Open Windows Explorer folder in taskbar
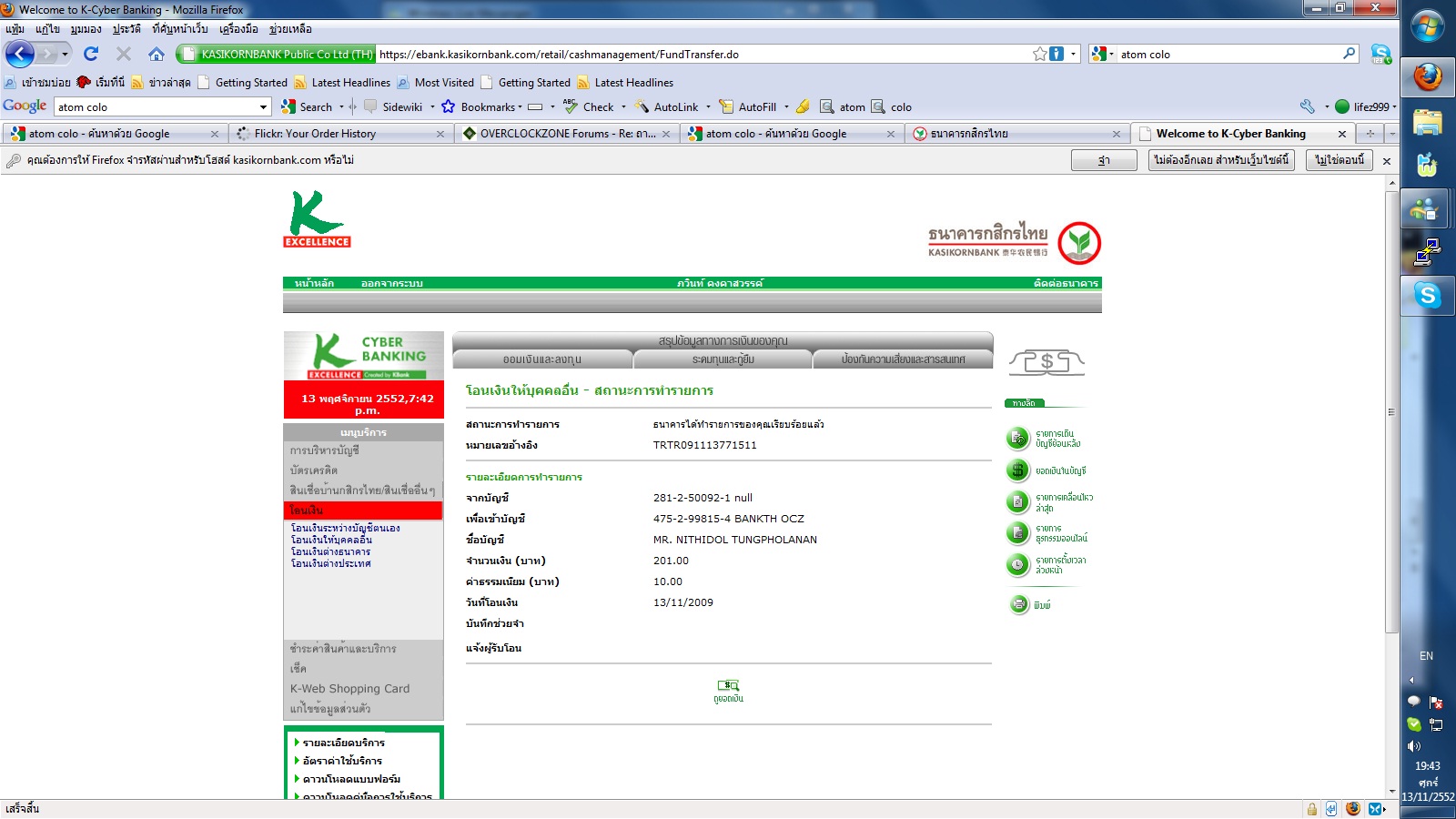 point(1427,122)
